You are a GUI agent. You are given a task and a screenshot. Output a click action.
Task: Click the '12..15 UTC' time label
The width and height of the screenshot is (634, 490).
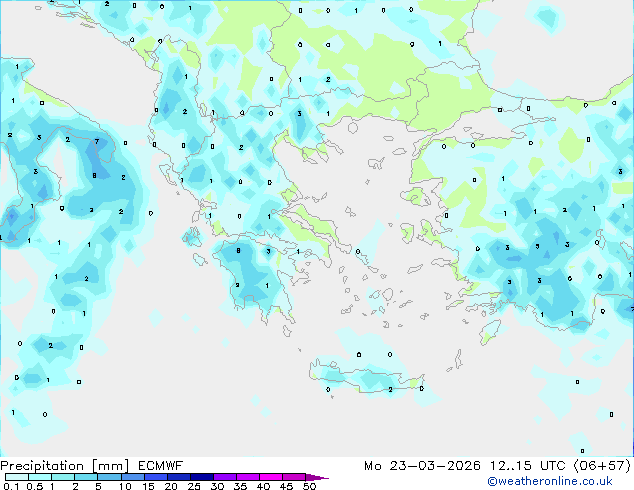coord(527,466)
